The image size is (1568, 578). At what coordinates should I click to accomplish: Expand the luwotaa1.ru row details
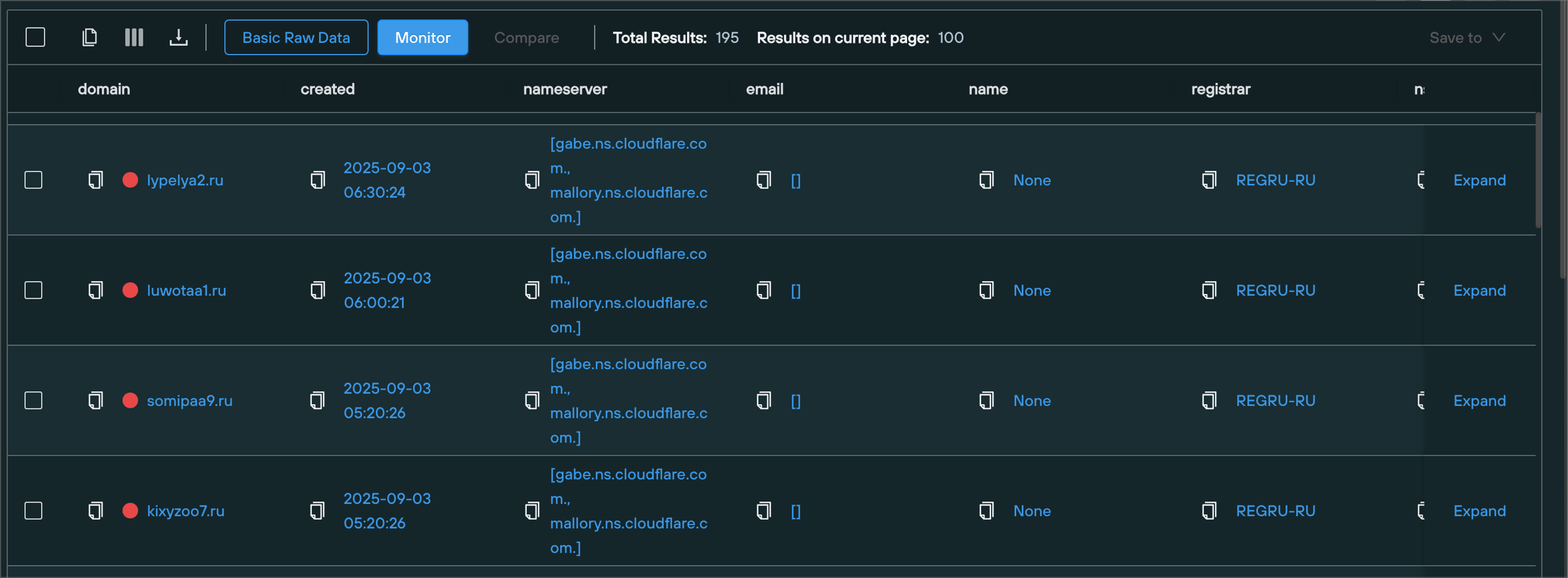(1479, 290)
